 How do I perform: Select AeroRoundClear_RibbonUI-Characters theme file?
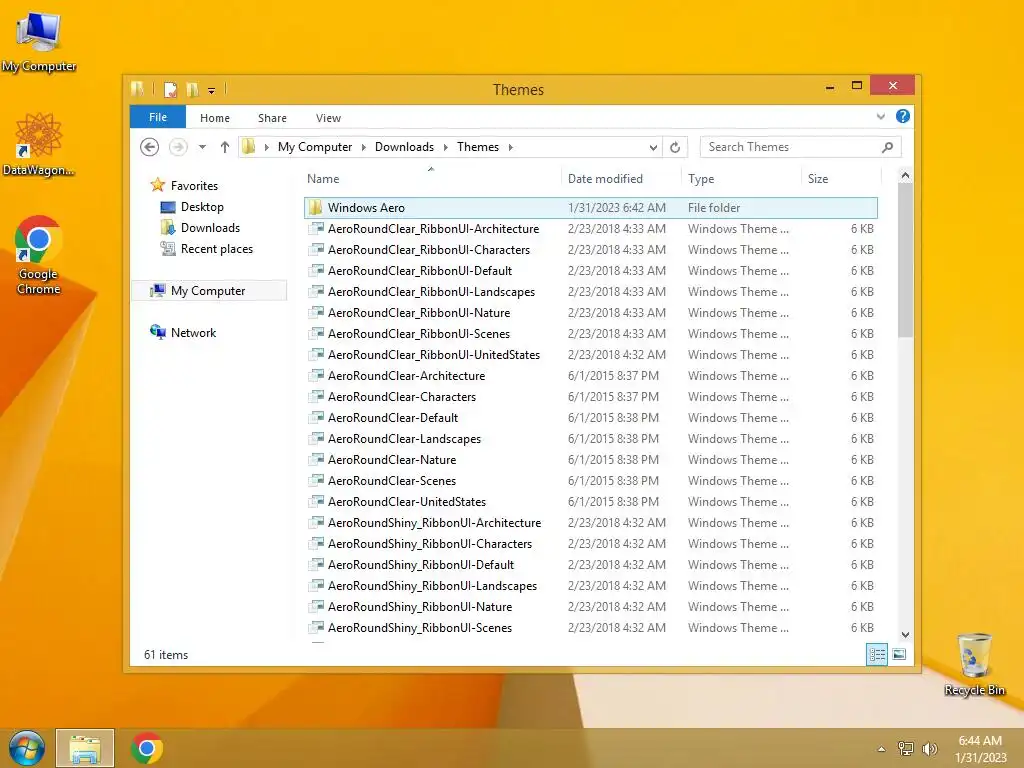tap(590, 249)
